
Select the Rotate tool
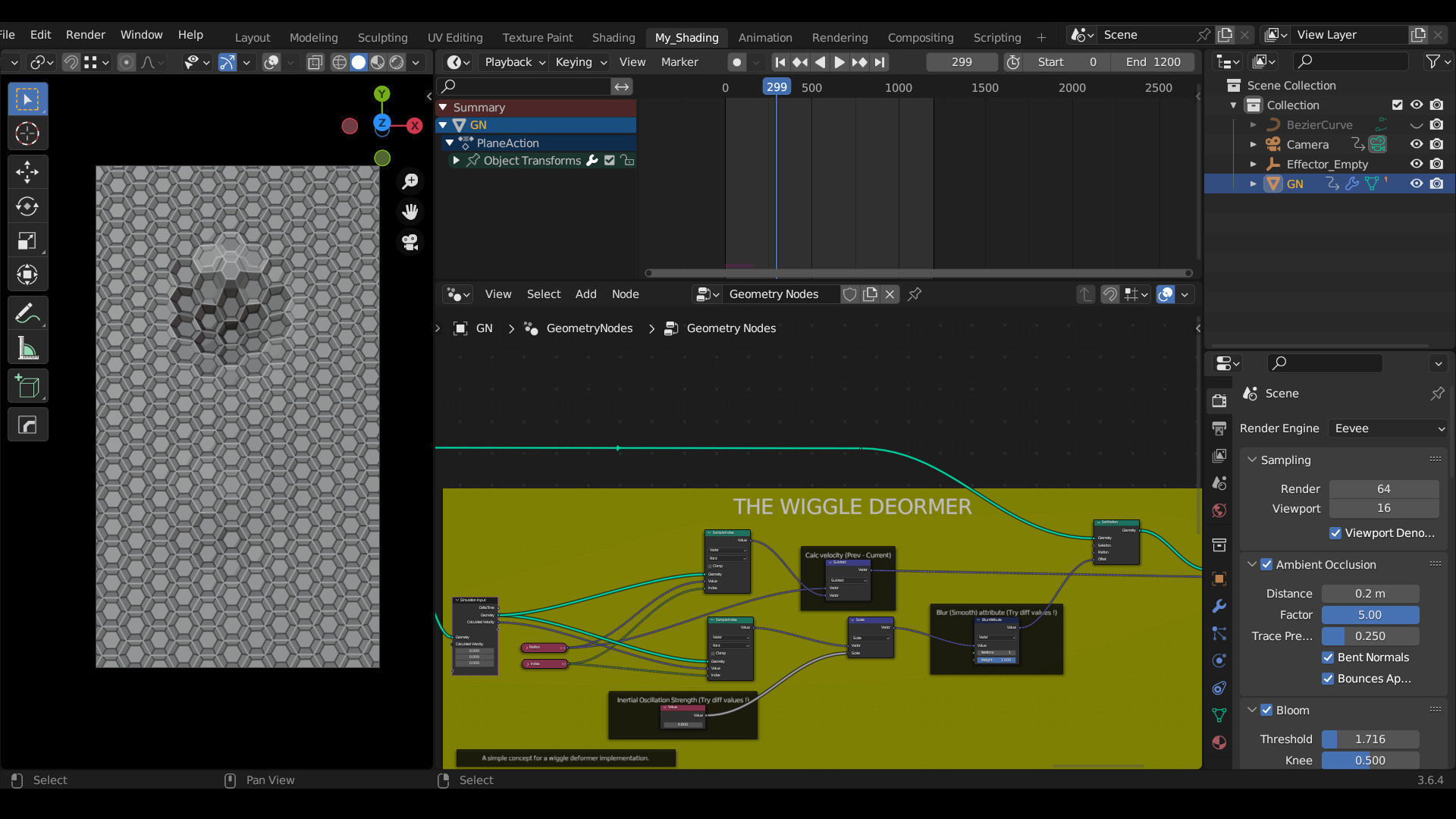(27, 206)
